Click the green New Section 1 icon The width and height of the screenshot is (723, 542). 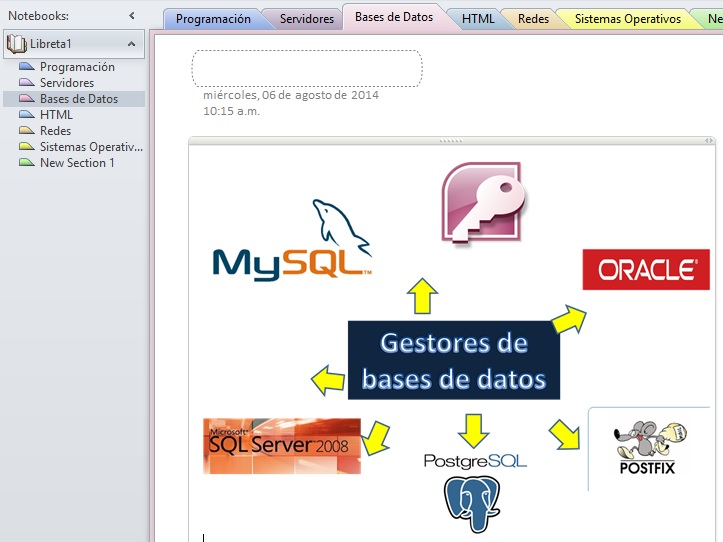point(27,162)
